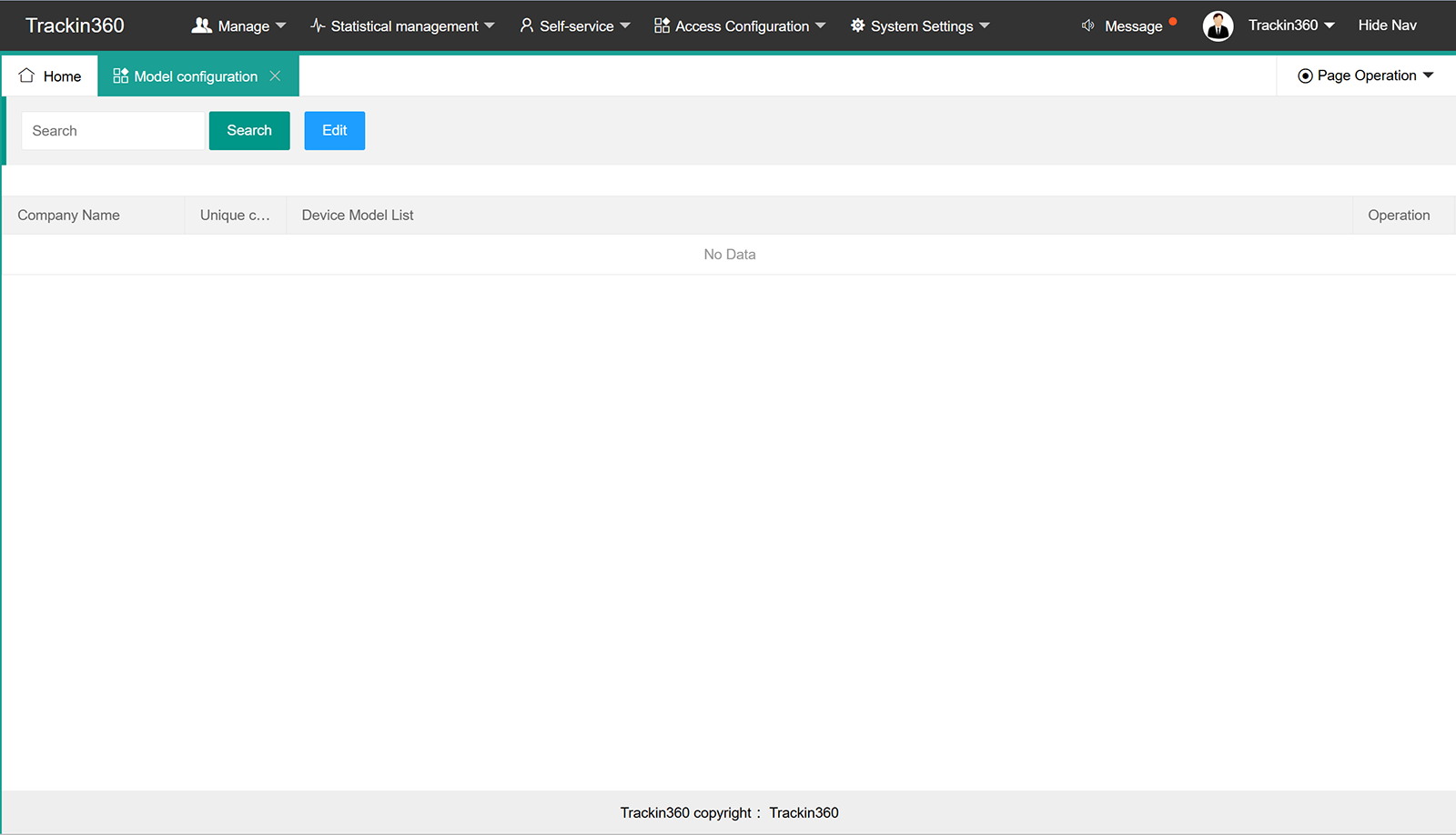Click the Access Configuration grid icon
Image resolution: width=1456 pixels, height=835 pixels.
662,25
